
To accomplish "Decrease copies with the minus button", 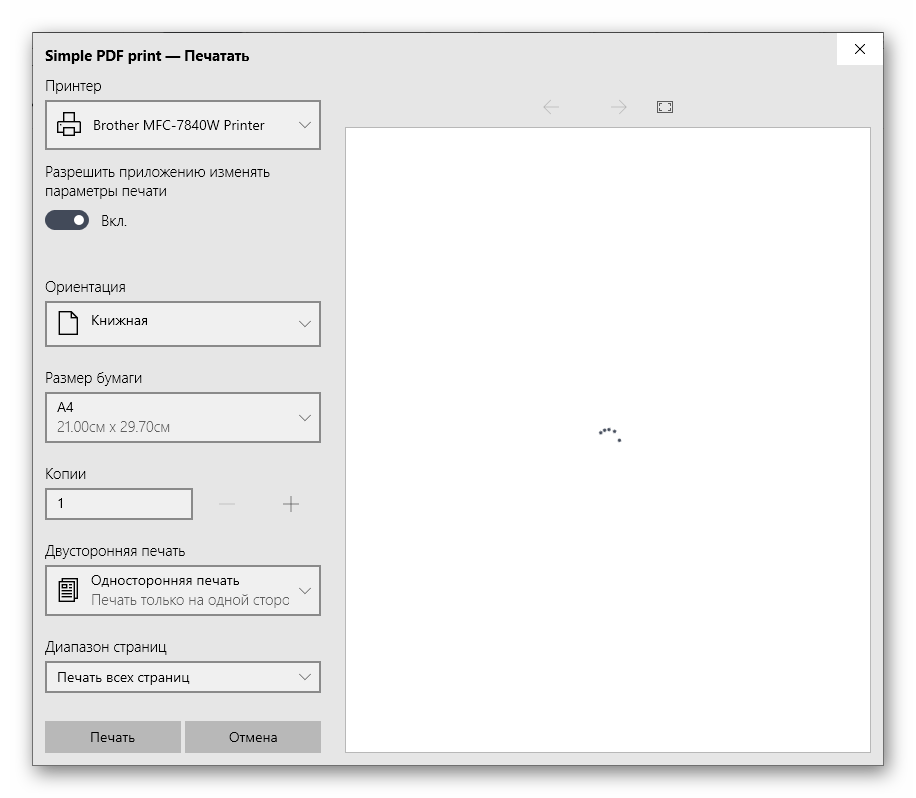I will tap(227, 504).
